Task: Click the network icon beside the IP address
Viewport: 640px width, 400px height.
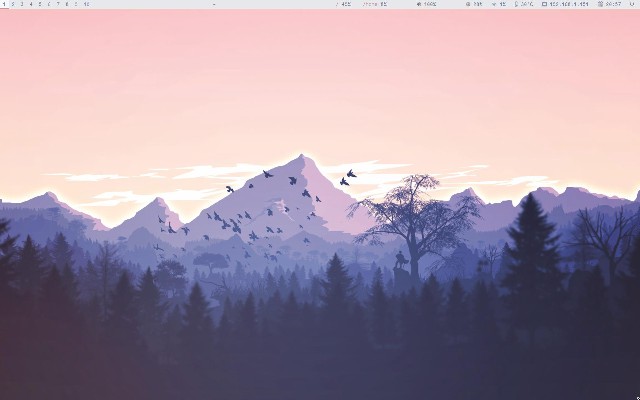Action: pyautogui.click(x=544, y=4)
